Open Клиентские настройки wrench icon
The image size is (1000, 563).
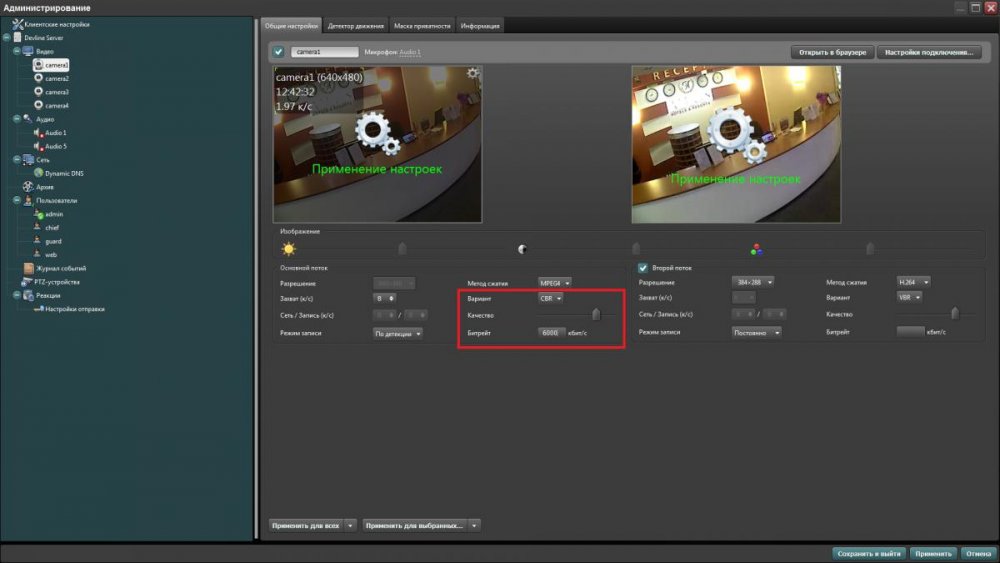pos(17,24)
